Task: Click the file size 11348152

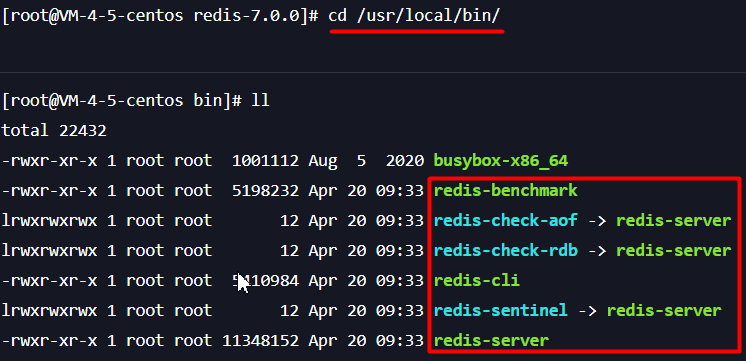Action: (x=261, y=341)
